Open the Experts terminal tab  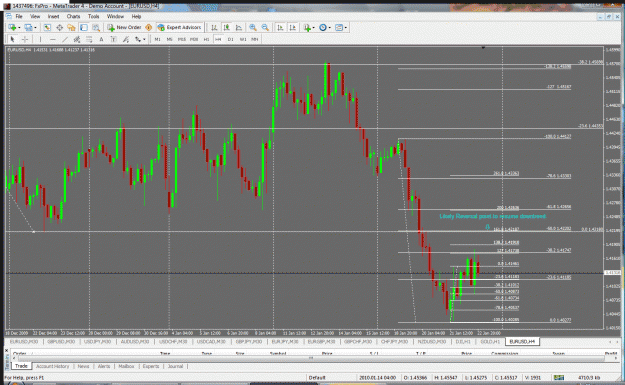(151, 366)
